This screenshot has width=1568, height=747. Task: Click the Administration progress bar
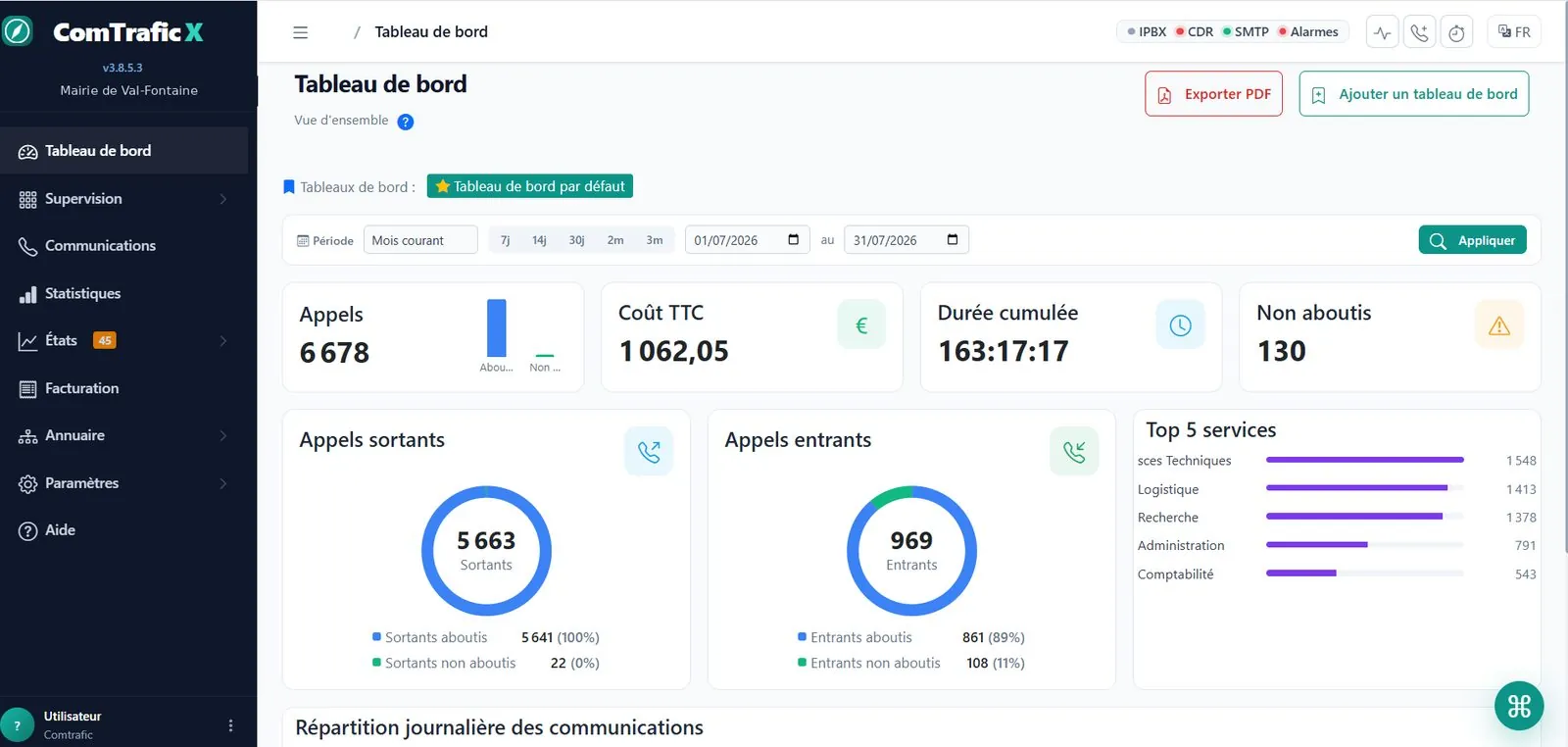click(1364, 545)
